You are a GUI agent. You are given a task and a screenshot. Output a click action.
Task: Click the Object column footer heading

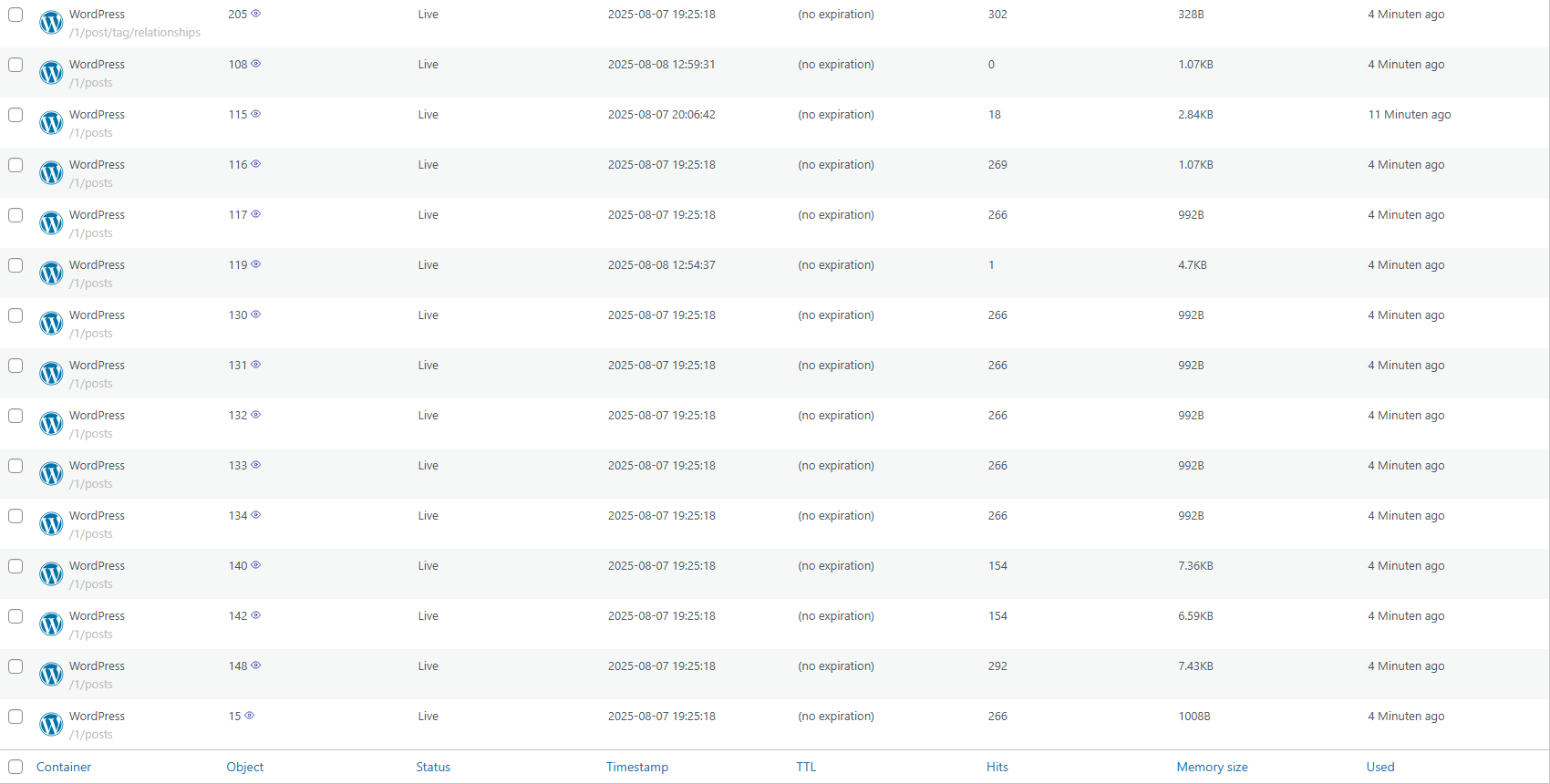coord(244,767)
